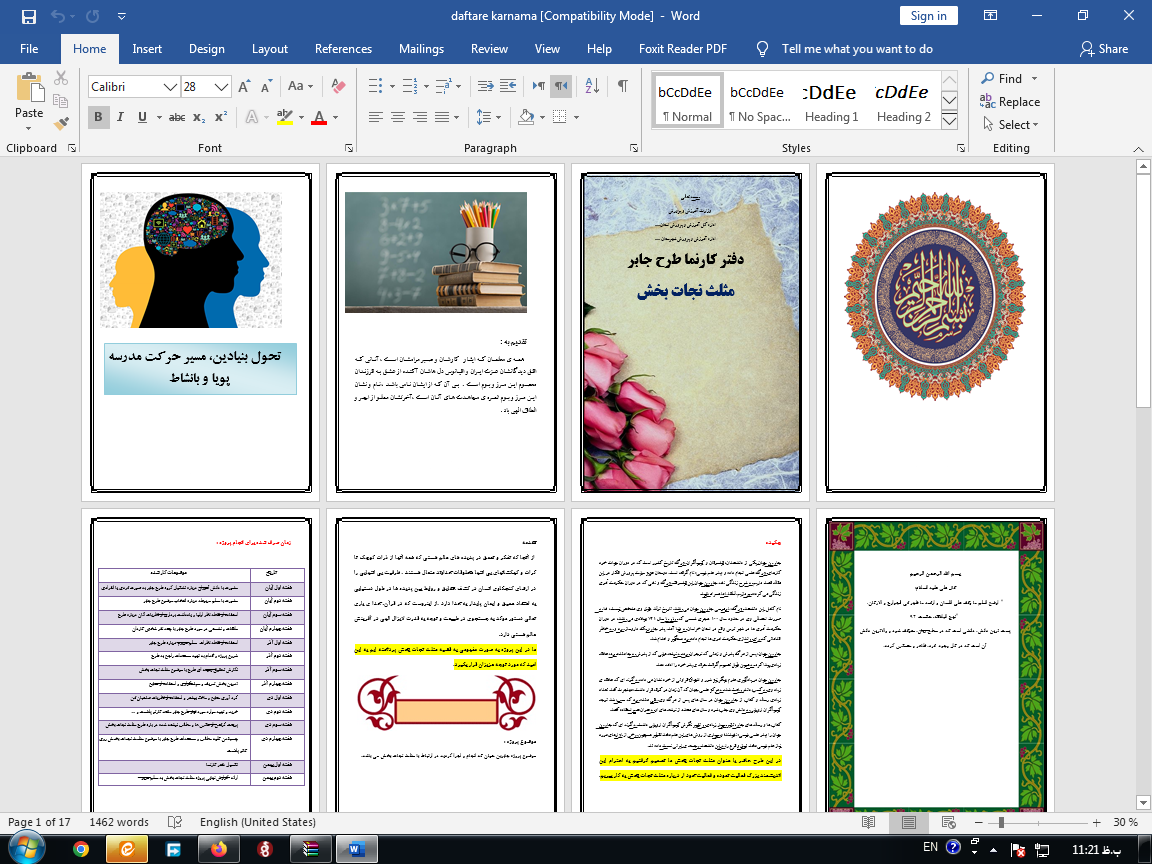Click the Heading 1 style thumbnail
Image resolution: width=1152 pixels, height=864 pixels.
pos(831,100)
